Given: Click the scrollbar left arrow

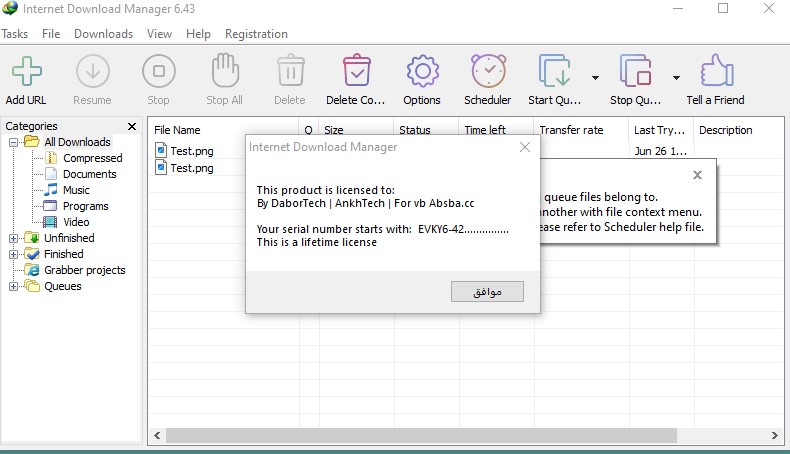Looking at the screenshot, I should [x=157, y=435].
